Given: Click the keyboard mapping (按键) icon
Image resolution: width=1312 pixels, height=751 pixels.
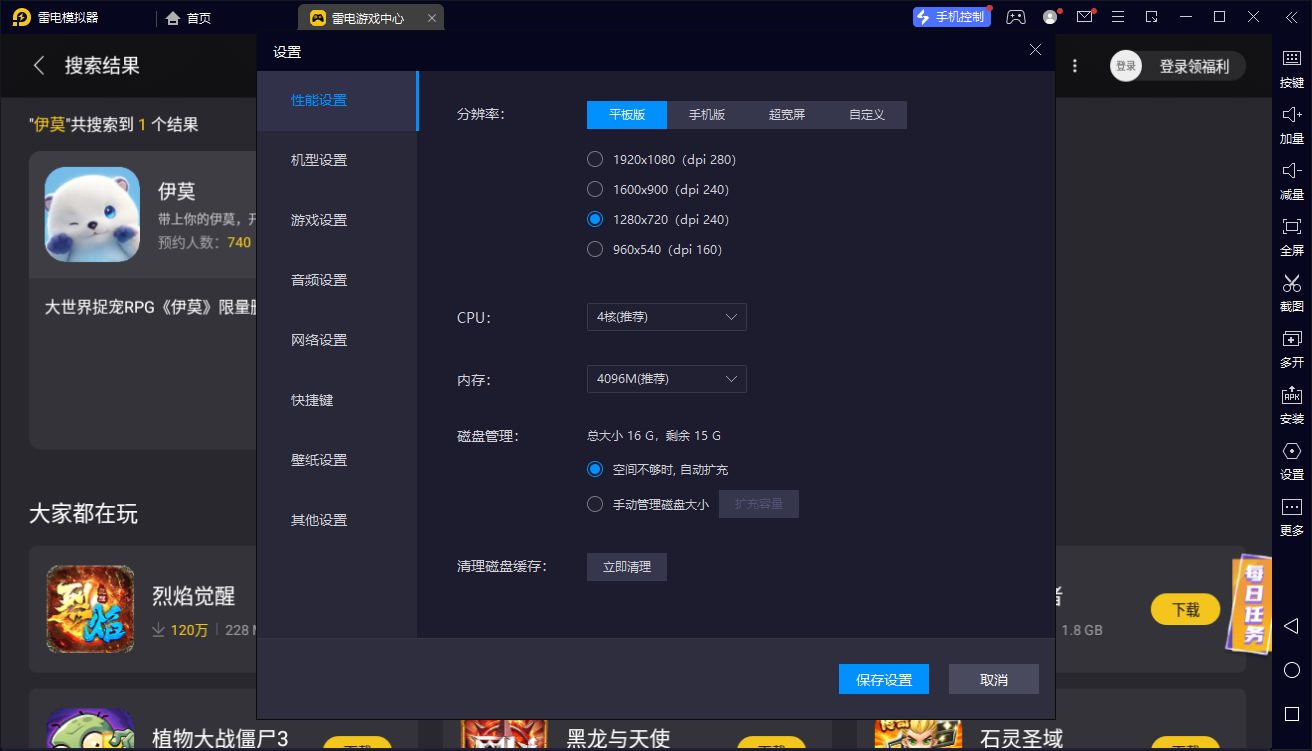Looking at the screenshot, I should point(1291,60).
